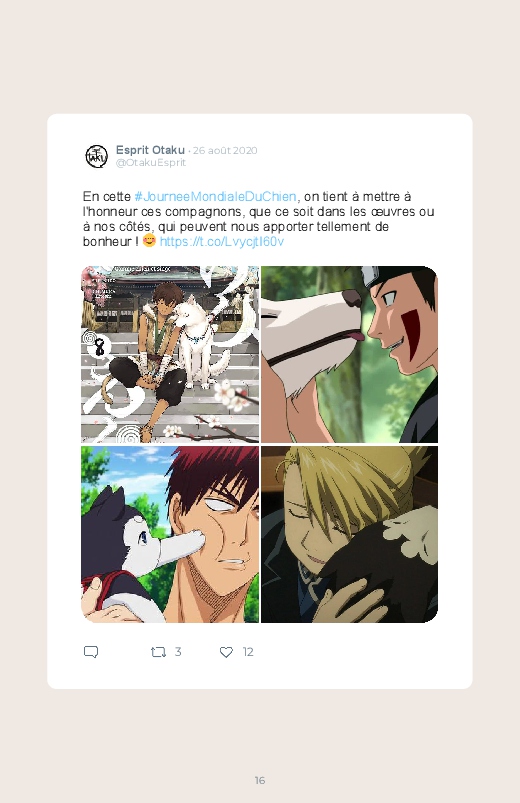
Task: Click the @OtakuEsprit handle
Action: tap(151, 163)
